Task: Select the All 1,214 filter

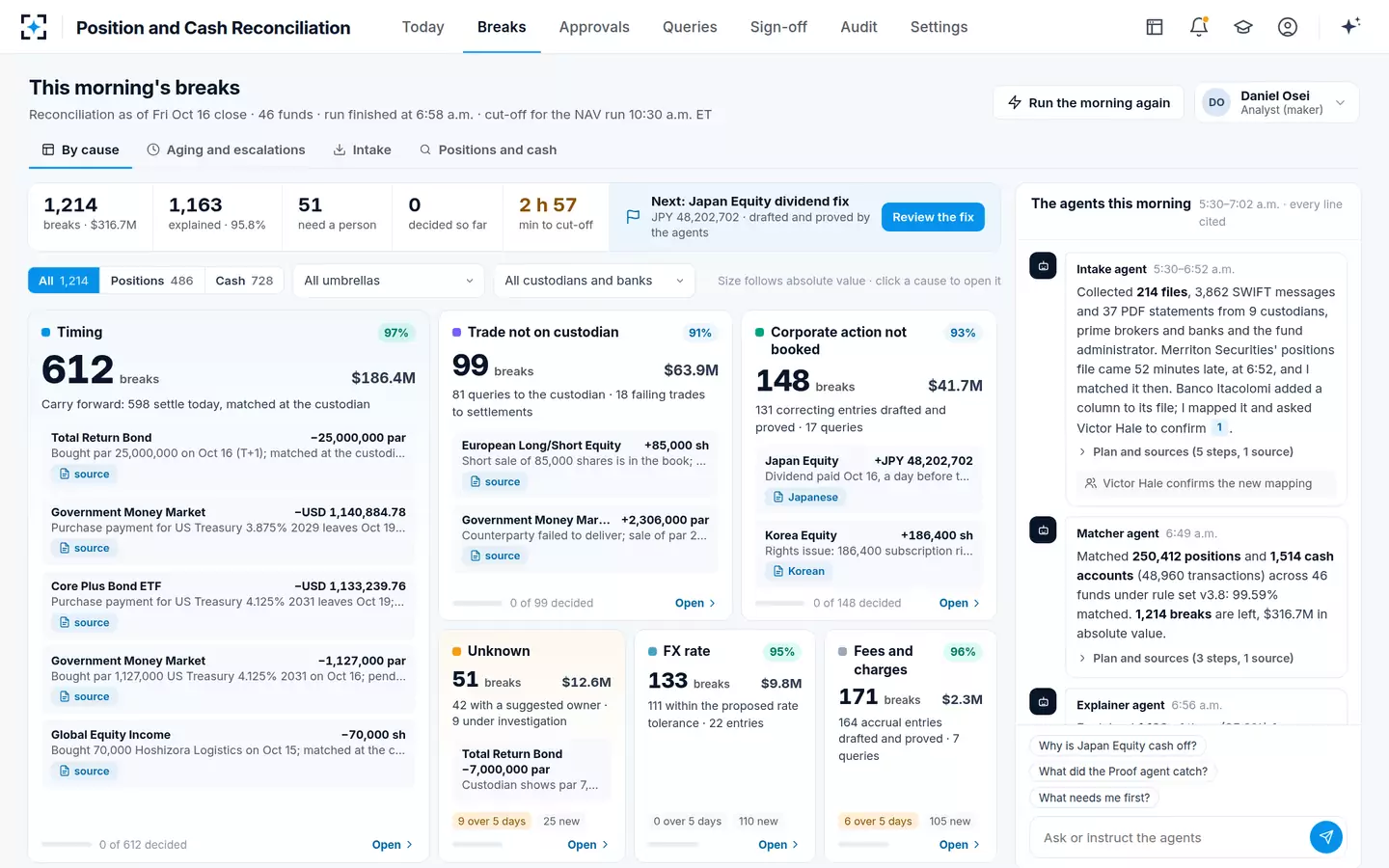Action: click(64, 281)
